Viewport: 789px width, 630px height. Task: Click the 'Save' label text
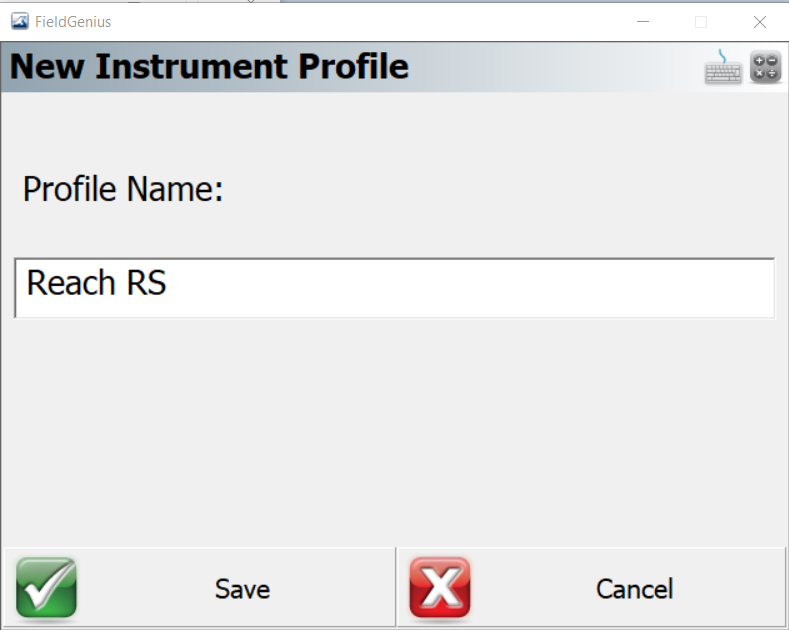pyautogui.click(x=243, y=589)
